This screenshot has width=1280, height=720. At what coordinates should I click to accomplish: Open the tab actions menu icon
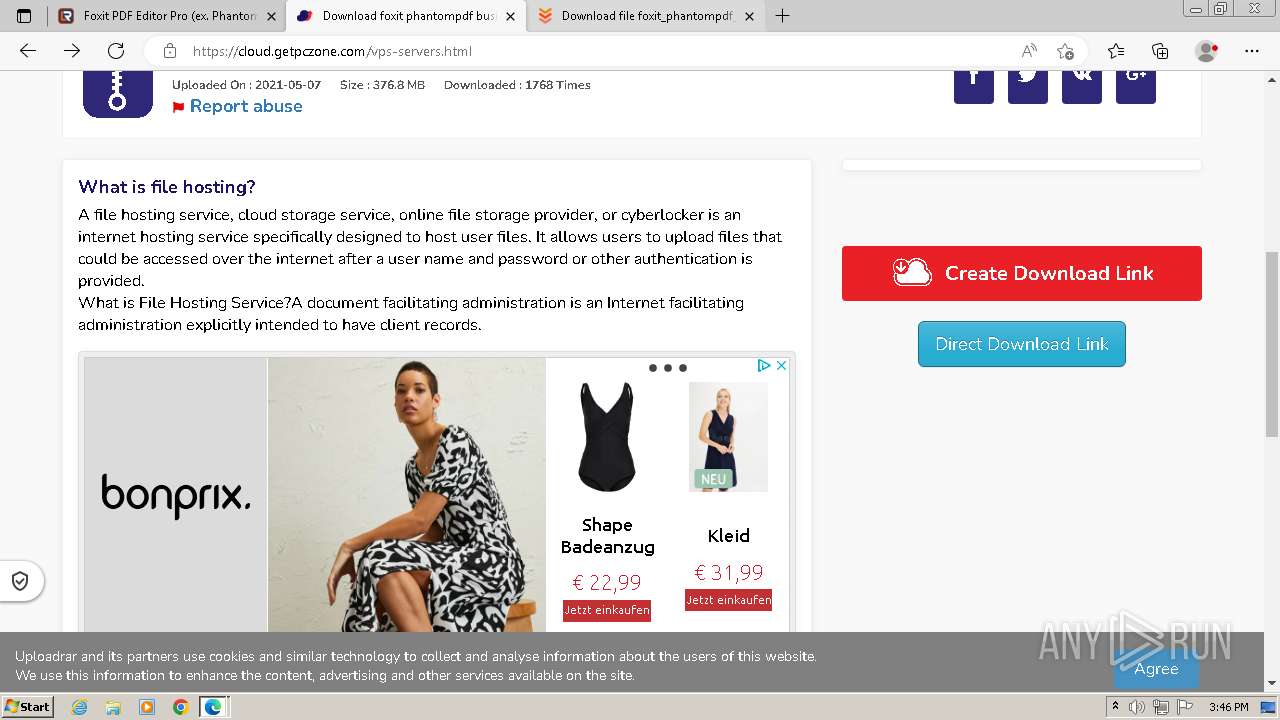tap(24, 16)
